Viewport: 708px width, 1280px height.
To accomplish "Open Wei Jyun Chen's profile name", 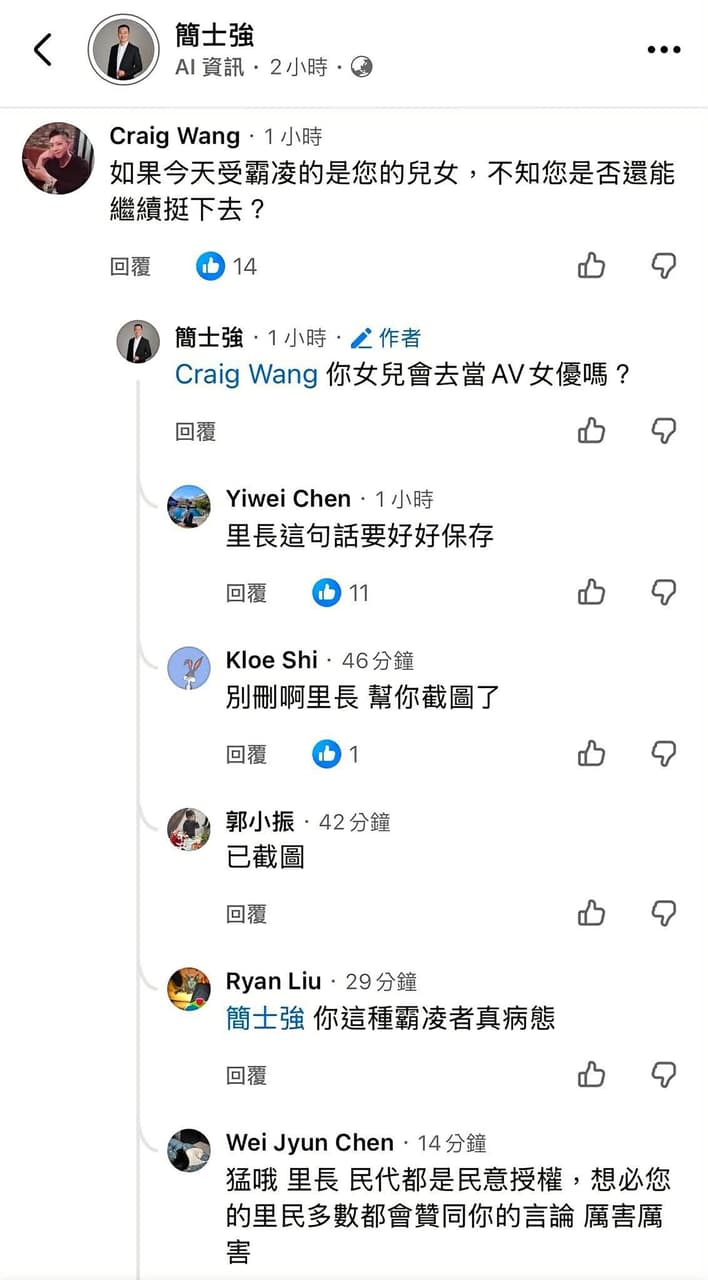I will click(310, 1142).
